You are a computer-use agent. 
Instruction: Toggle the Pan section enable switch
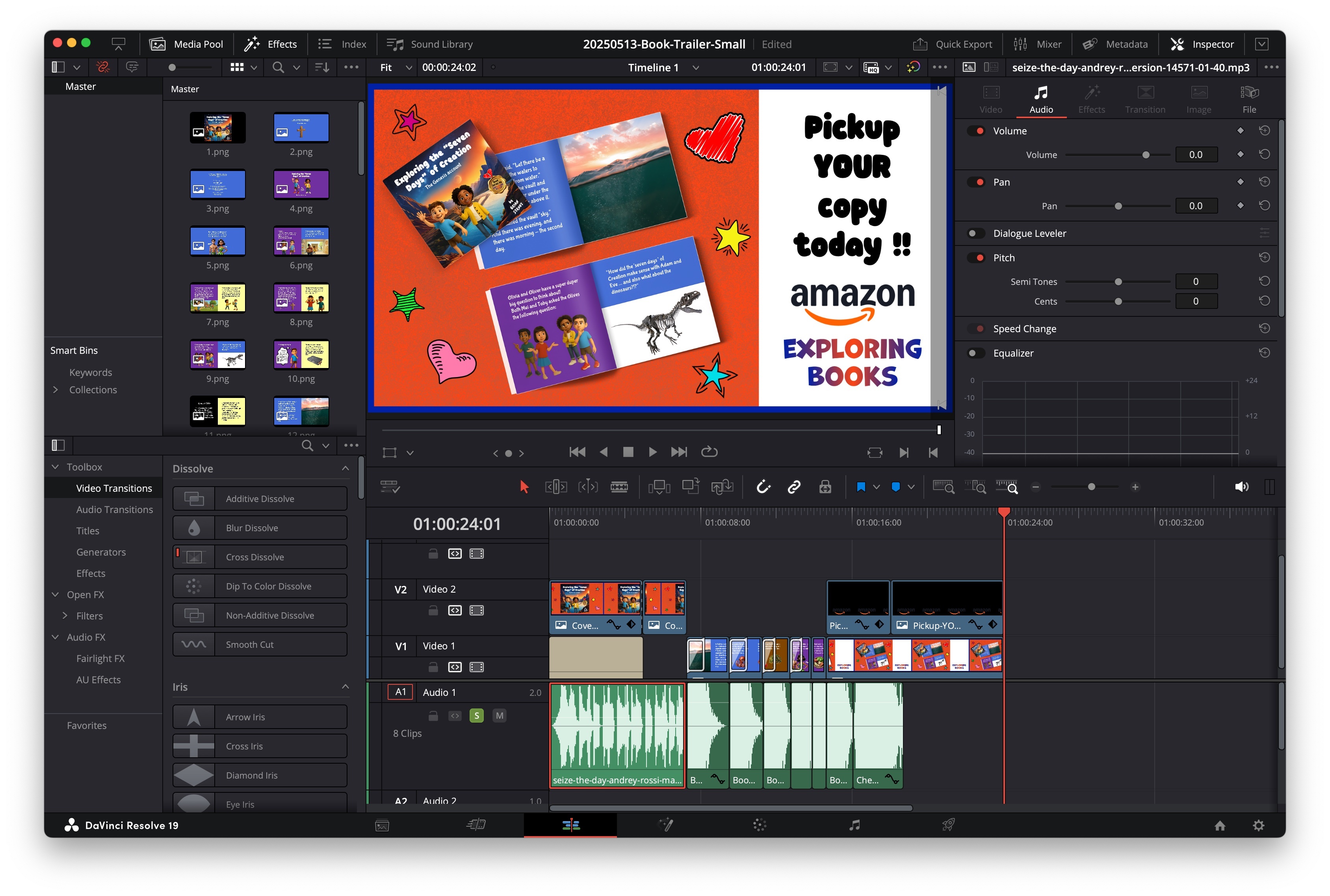pyautogui.click(x=976, y=182)
